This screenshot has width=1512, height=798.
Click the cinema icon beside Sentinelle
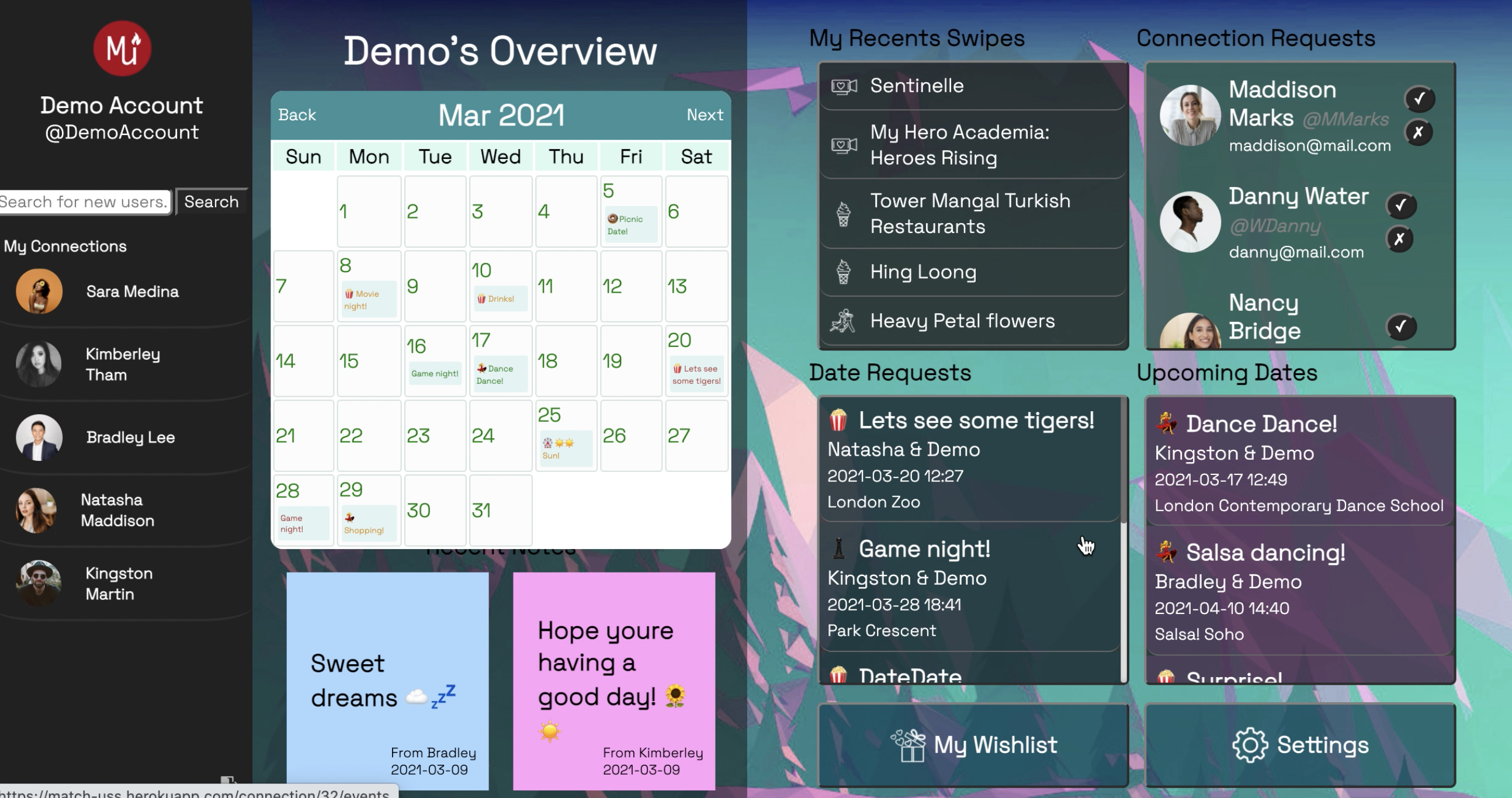click(x=844, y=86)
